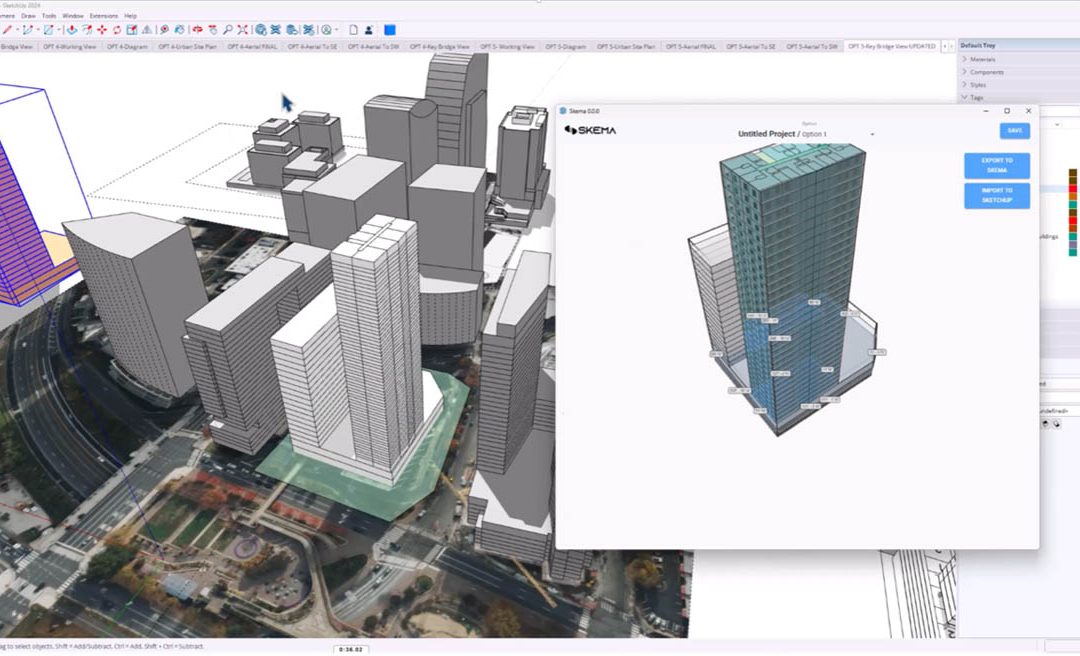Select the Scale tool
This screenshot has width=1080, height=656.
click(x=132, y=30)
